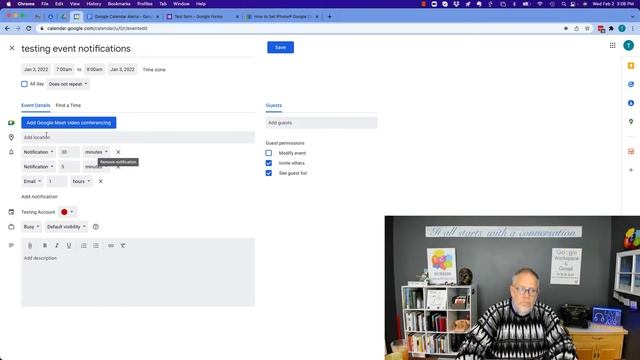This screenshot has width=640, height=360.
Task: Open the Apple menu
Action: pyautogui.click(x=9, y=4)
